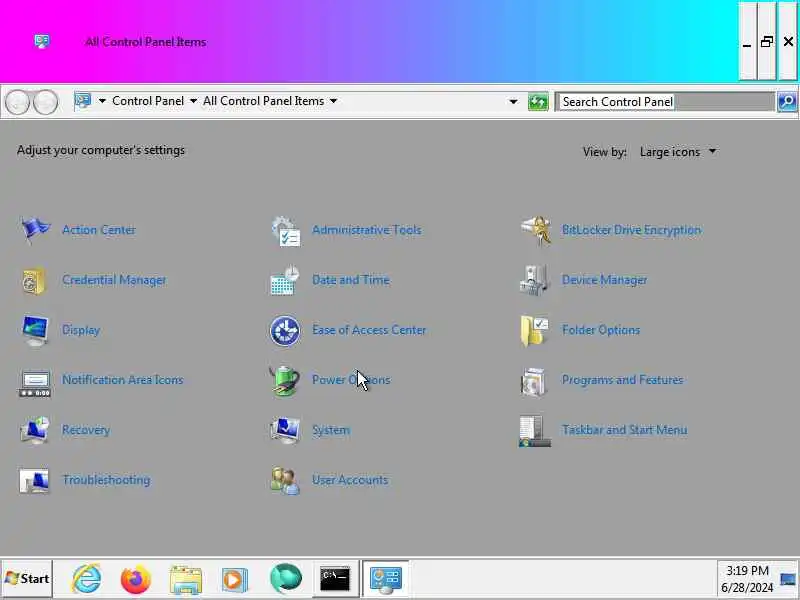Launch Internet Explorer from the taskbar
The height and width of the screenshot is (600, 800).
[x=86, y=579]
